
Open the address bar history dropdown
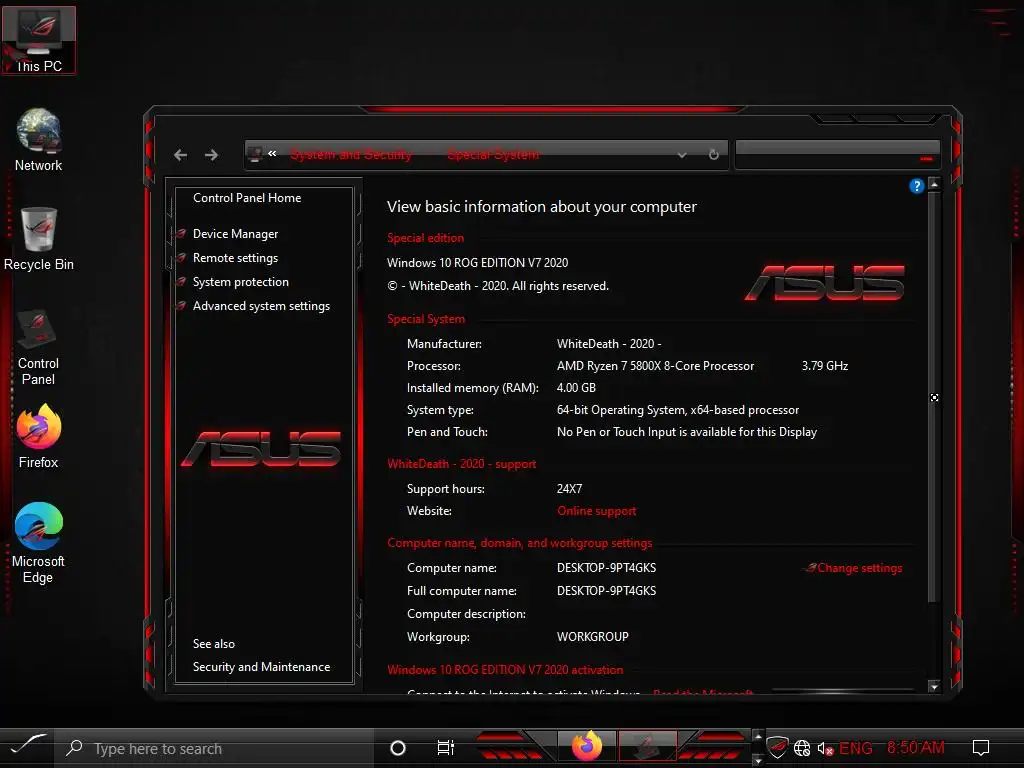click(682, 155)
